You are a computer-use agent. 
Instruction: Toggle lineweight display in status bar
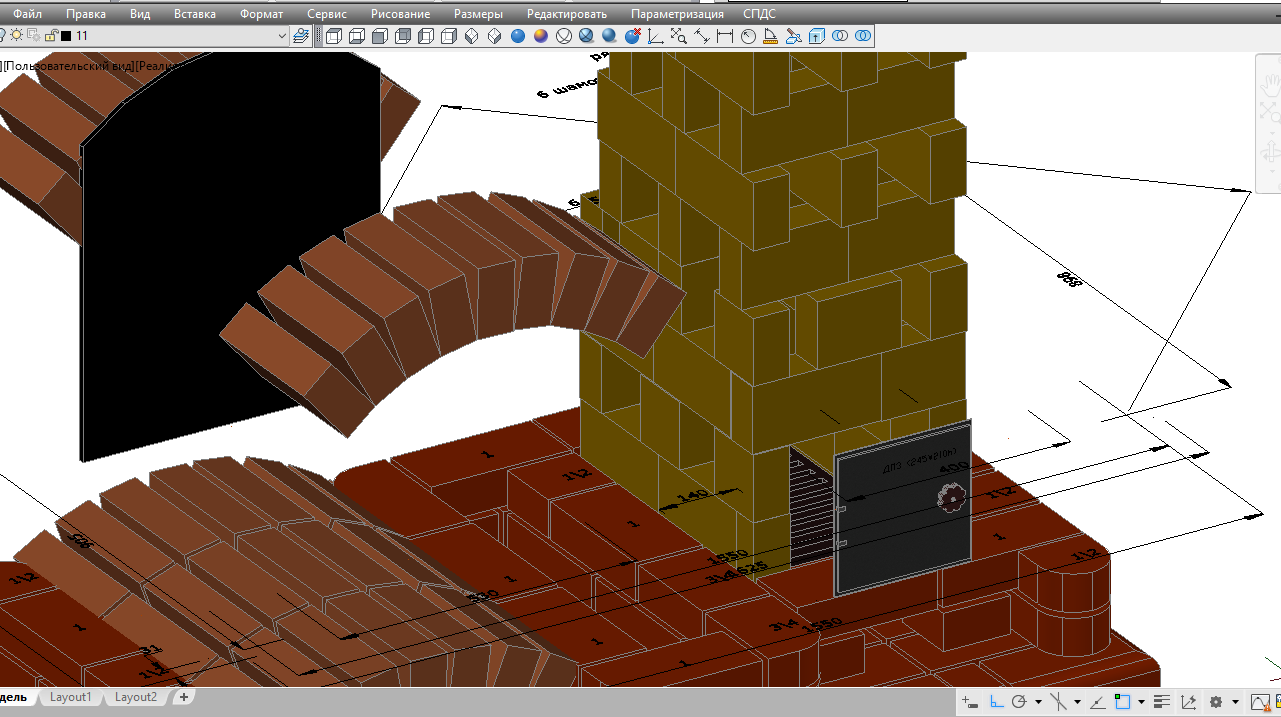[1162, 702]
